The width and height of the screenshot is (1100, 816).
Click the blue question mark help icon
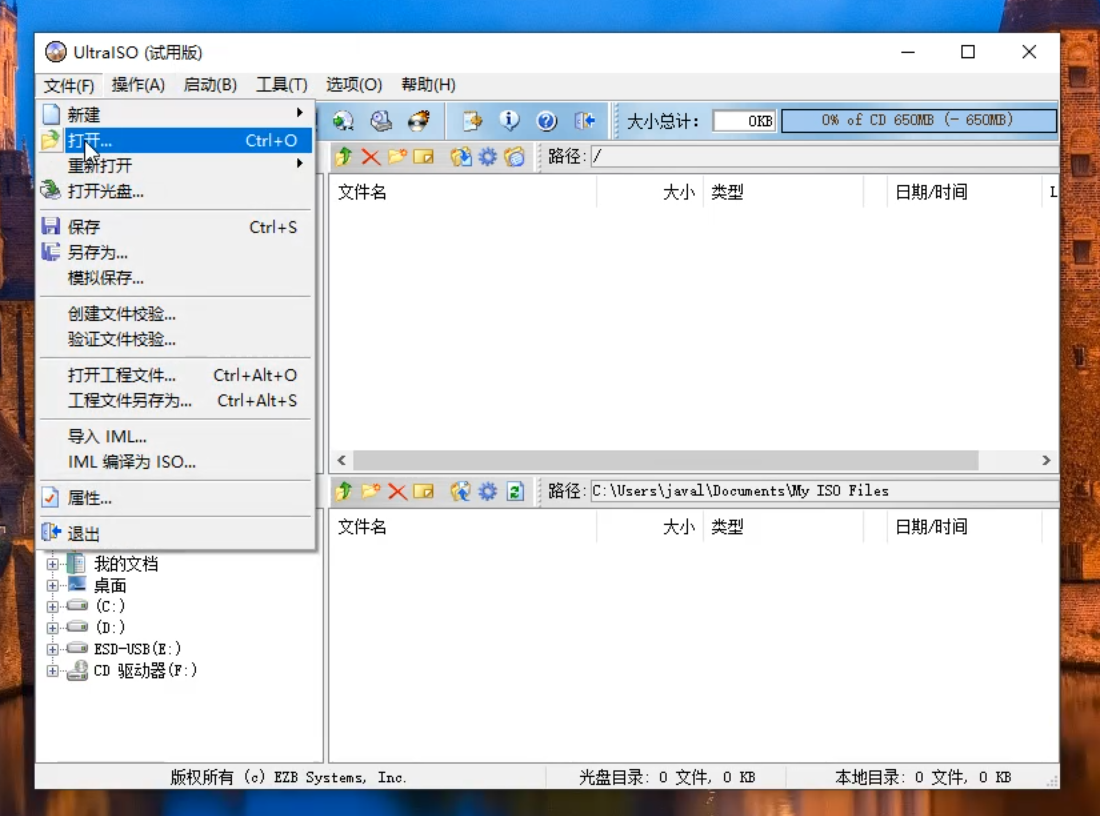point(546,121)
